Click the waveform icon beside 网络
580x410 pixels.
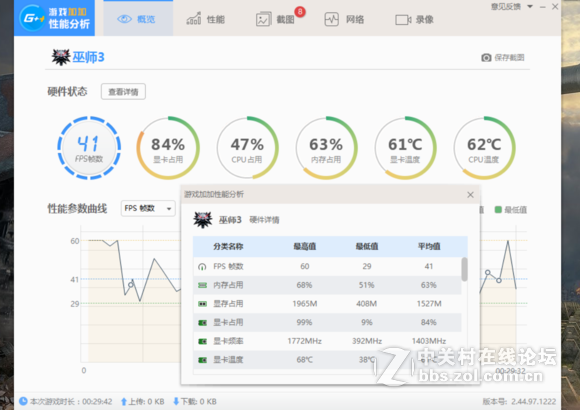331,19
